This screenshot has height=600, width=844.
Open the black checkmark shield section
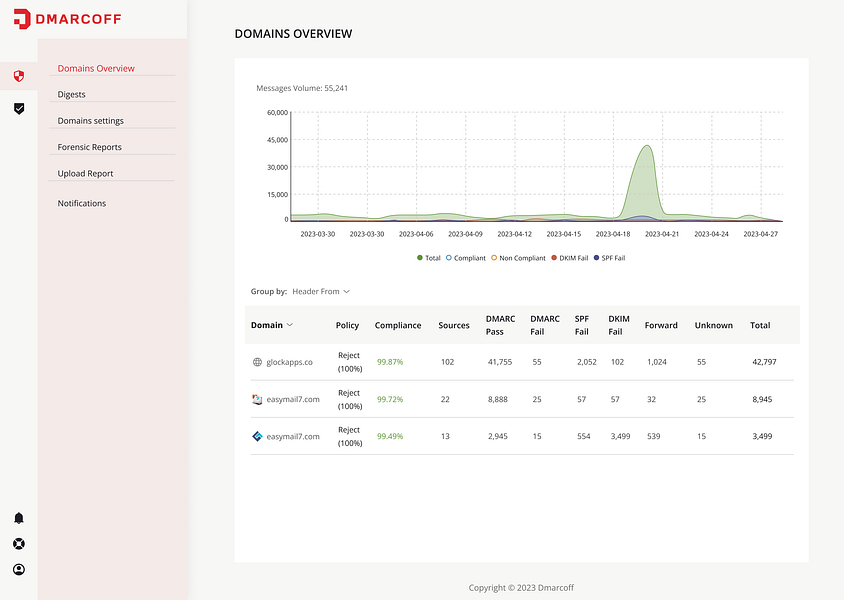click(18, 108)
